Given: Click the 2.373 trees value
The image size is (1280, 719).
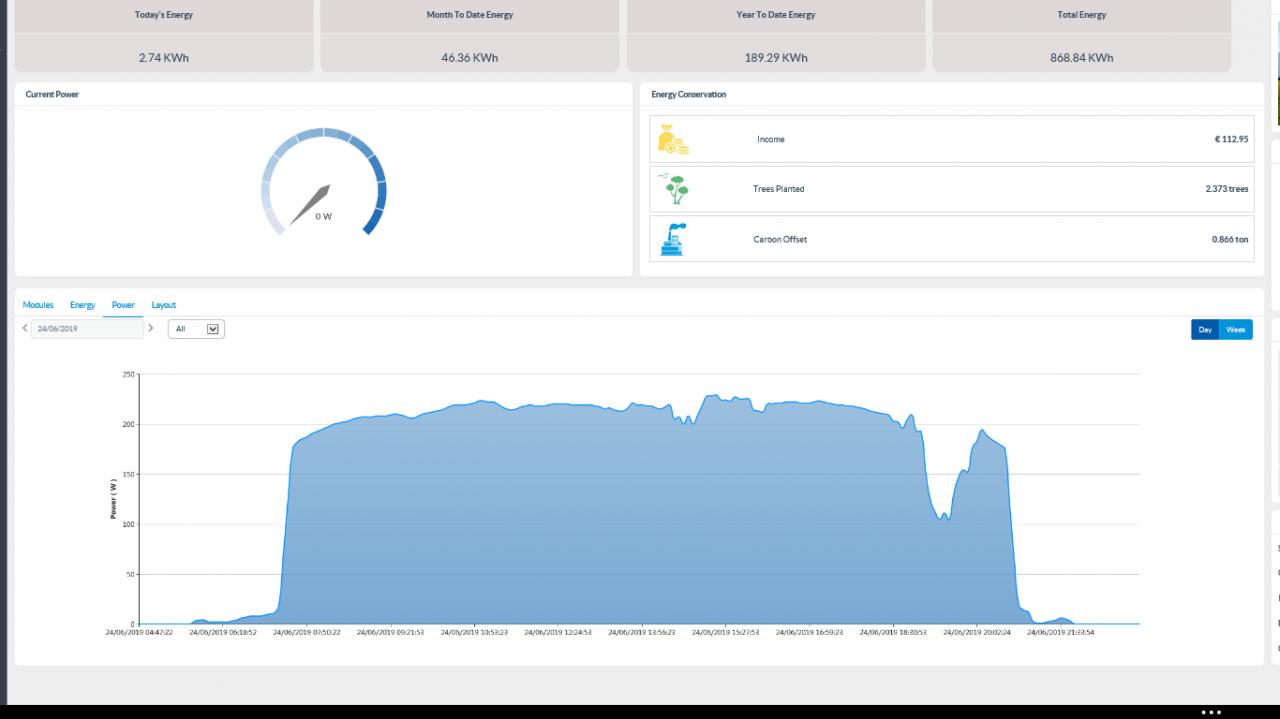Looking at the screenshot, I should (1227, 189).
